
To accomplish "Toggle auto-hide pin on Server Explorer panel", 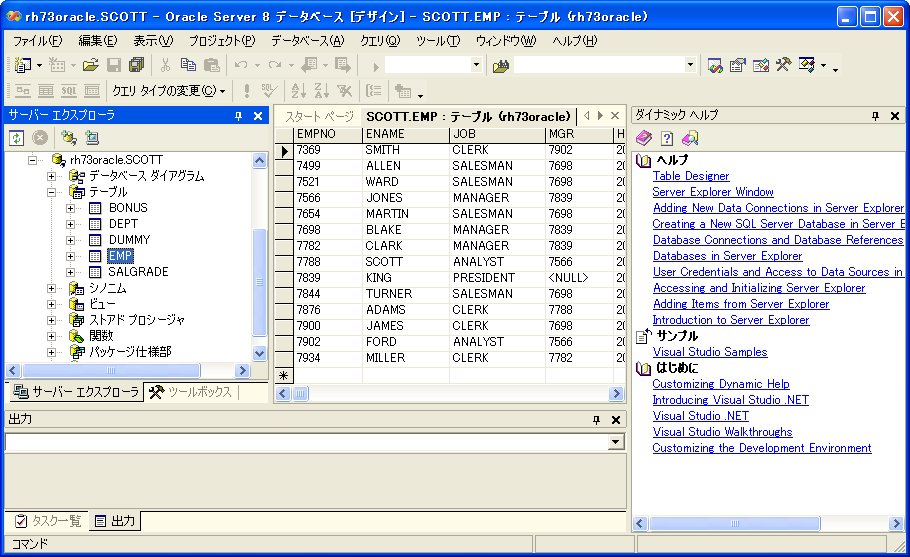I will pos(239,116).
